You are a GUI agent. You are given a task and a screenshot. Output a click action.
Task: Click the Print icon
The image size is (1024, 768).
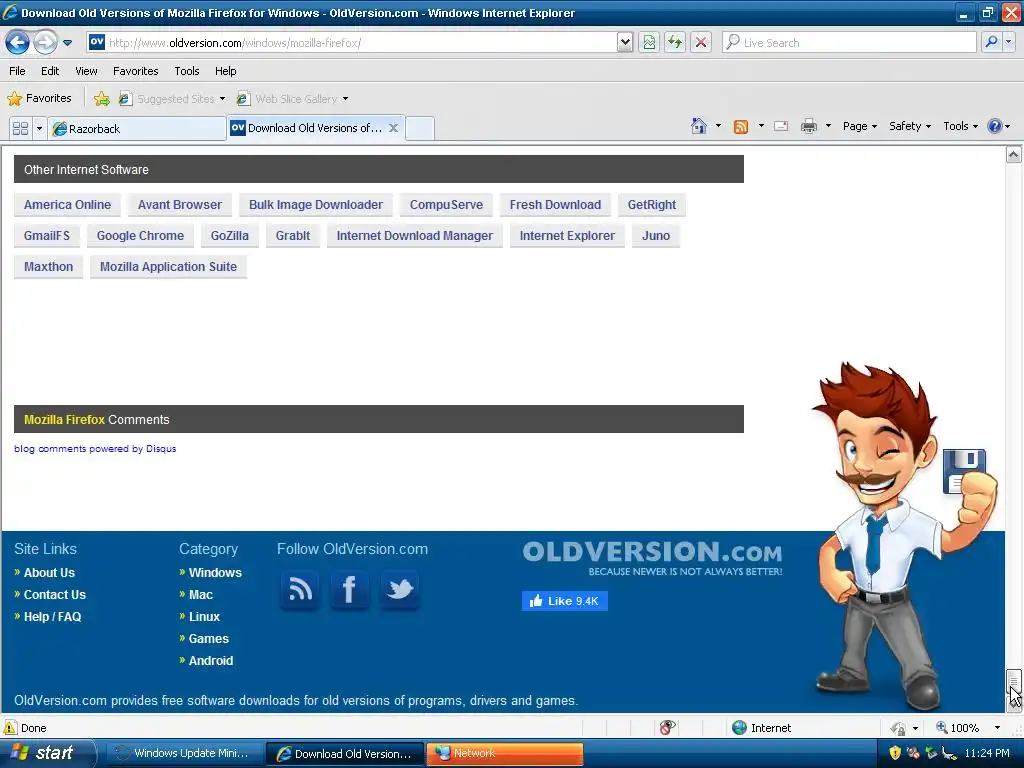pos(808,126)
